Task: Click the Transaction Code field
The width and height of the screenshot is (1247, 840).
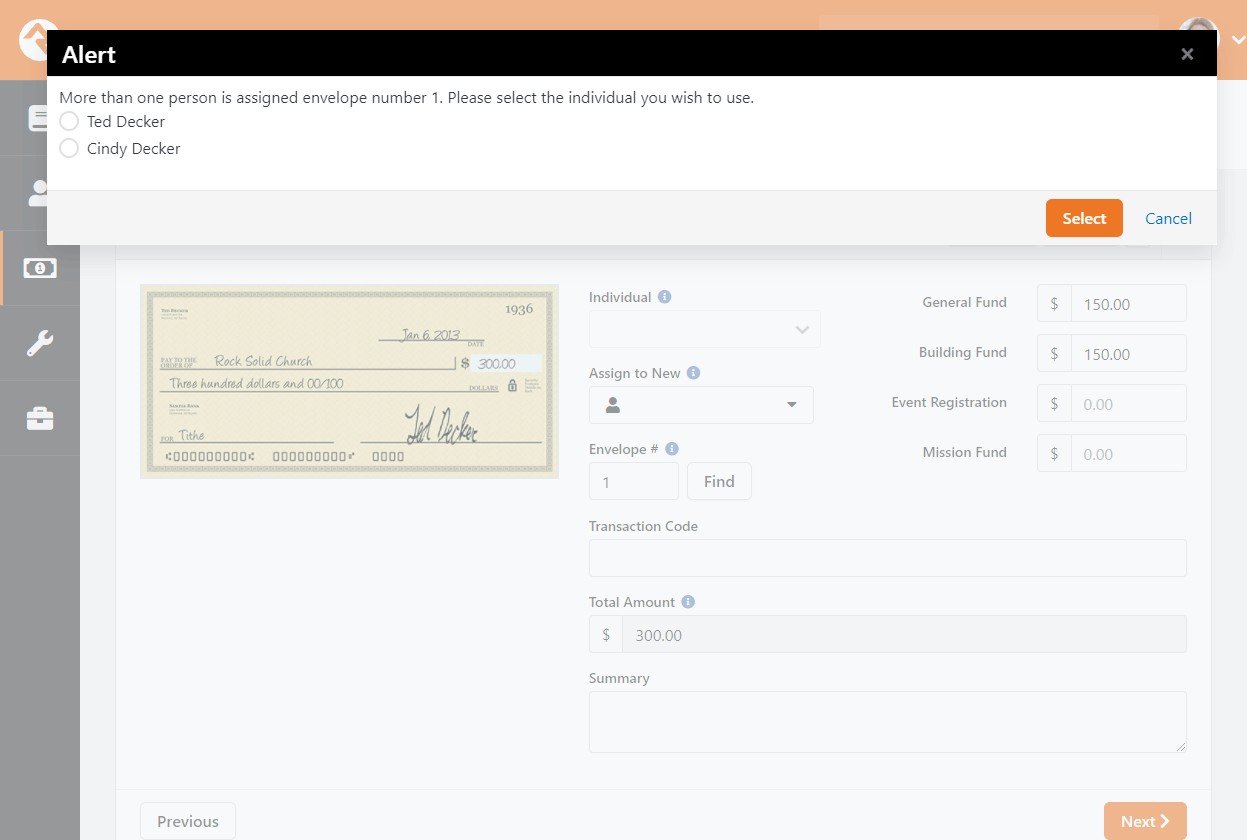Action: pyautogui.click(x=888, y=558)
